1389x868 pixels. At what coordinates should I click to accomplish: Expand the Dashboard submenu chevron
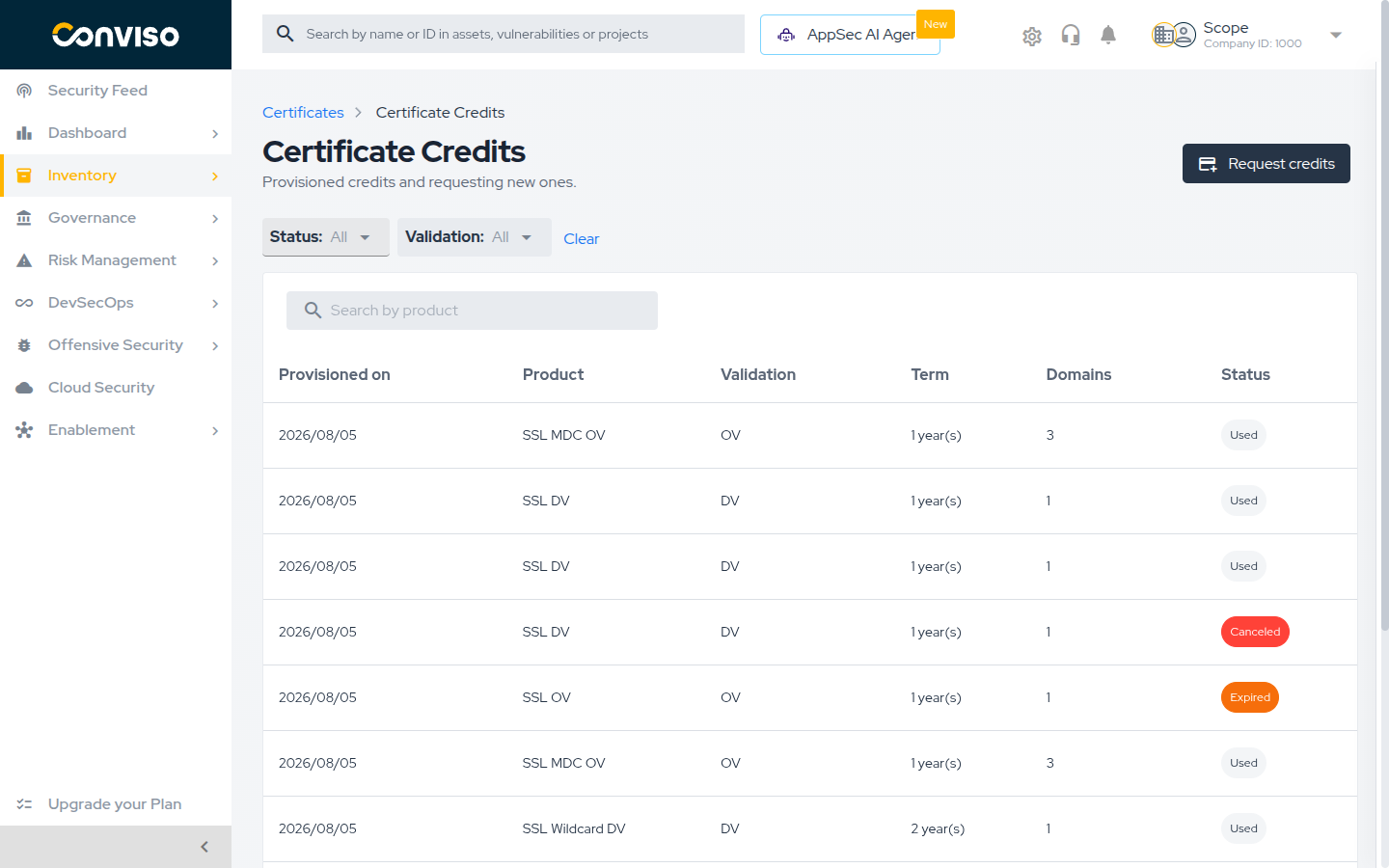(215, 134)
